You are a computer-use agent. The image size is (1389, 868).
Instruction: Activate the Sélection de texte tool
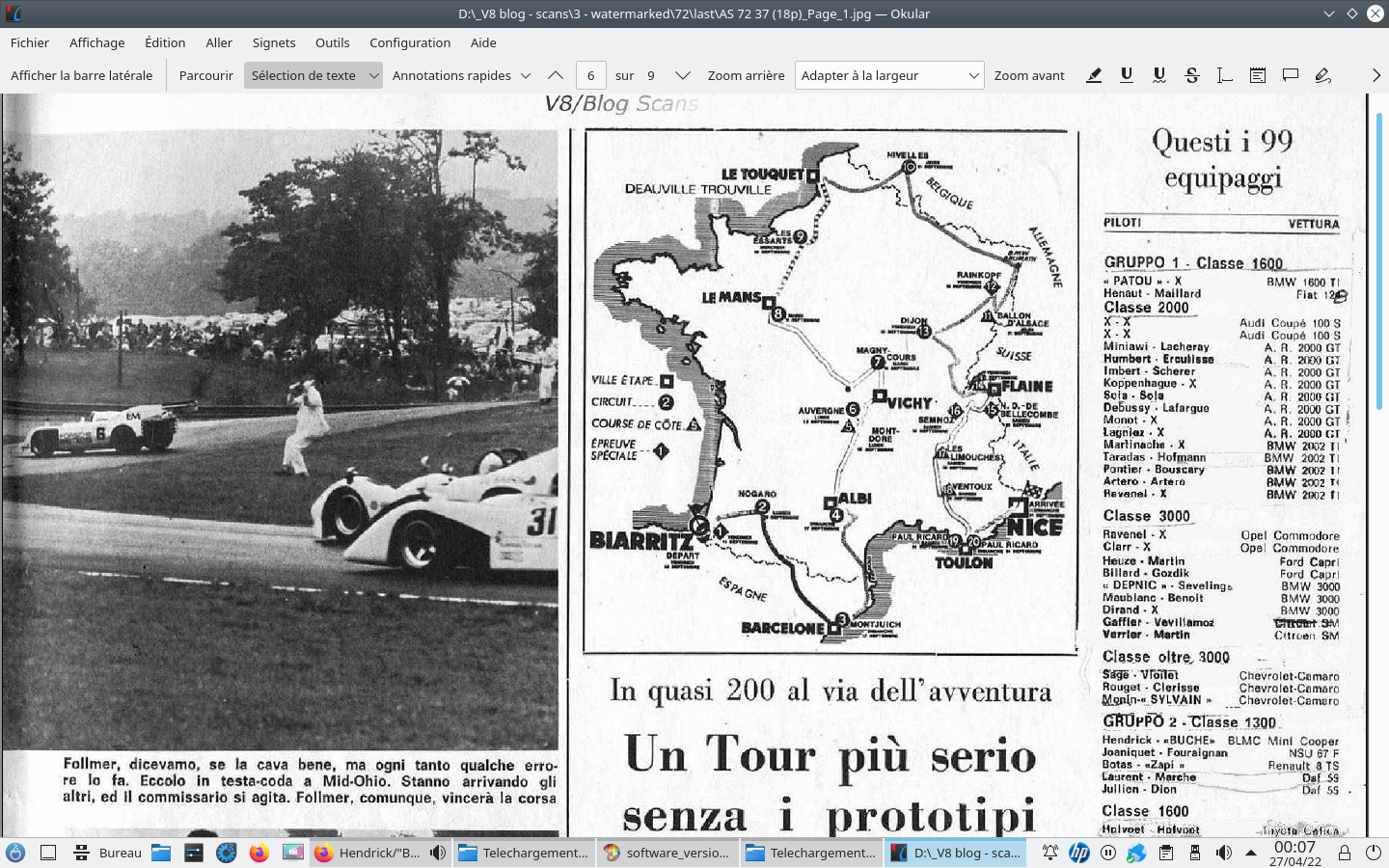[304, 75]
